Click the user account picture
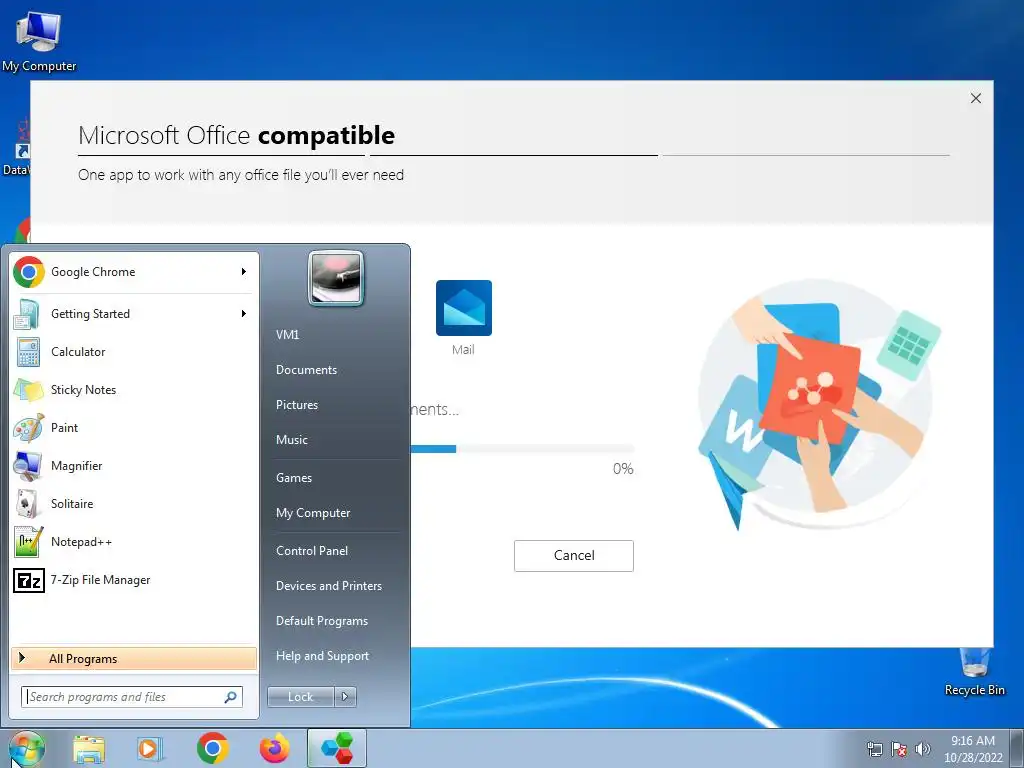This screenshot has width=1024, height=768. click(336, 278)
